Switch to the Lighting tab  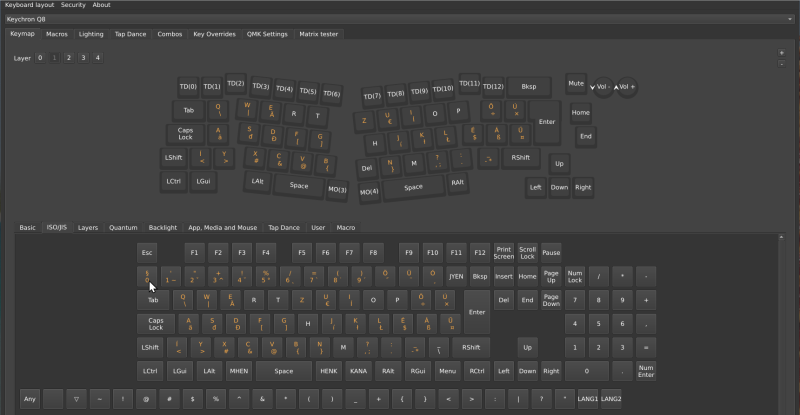click(x=91, y=34)
